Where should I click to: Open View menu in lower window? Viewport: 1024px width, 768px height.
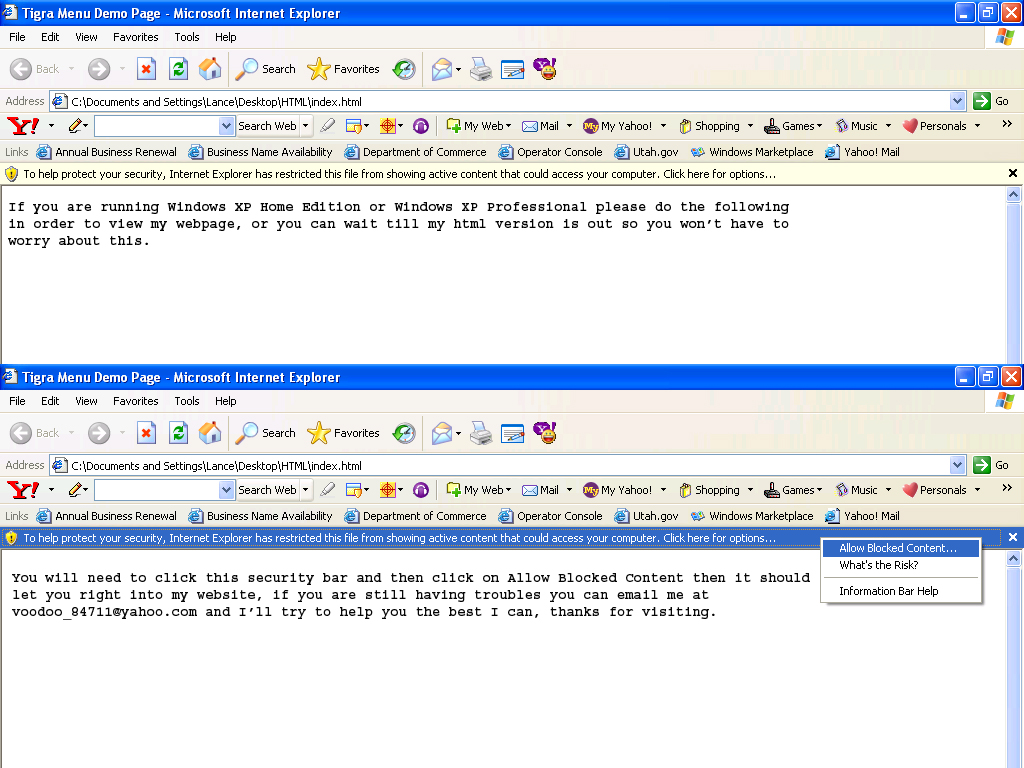click(x=86, y=401)
